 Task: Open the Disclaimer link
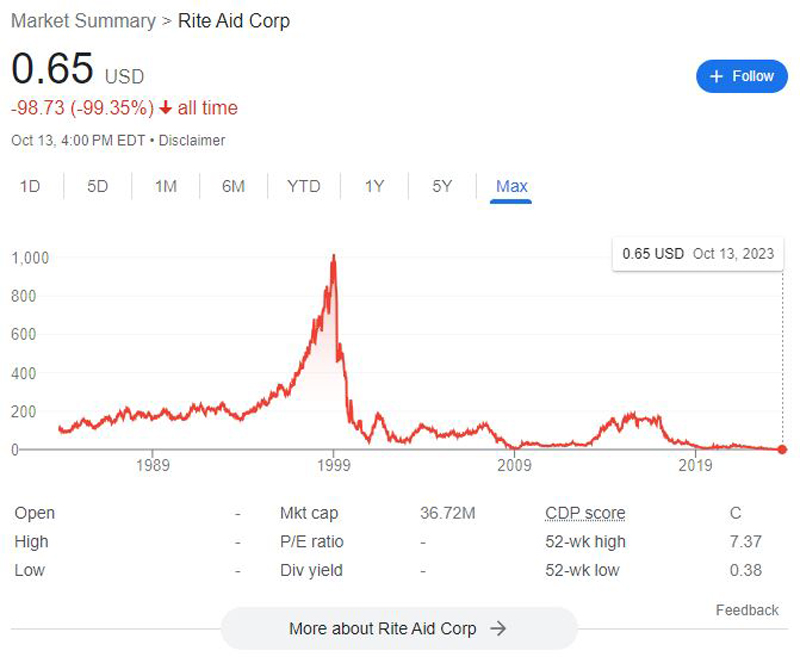192,140
